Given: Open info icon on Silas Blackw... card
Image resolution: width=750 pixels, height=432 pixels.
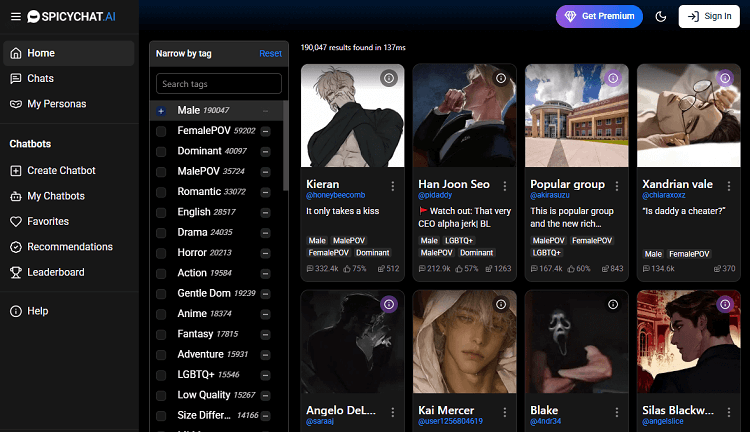Looking at the screenshot, I should [725, 304].
